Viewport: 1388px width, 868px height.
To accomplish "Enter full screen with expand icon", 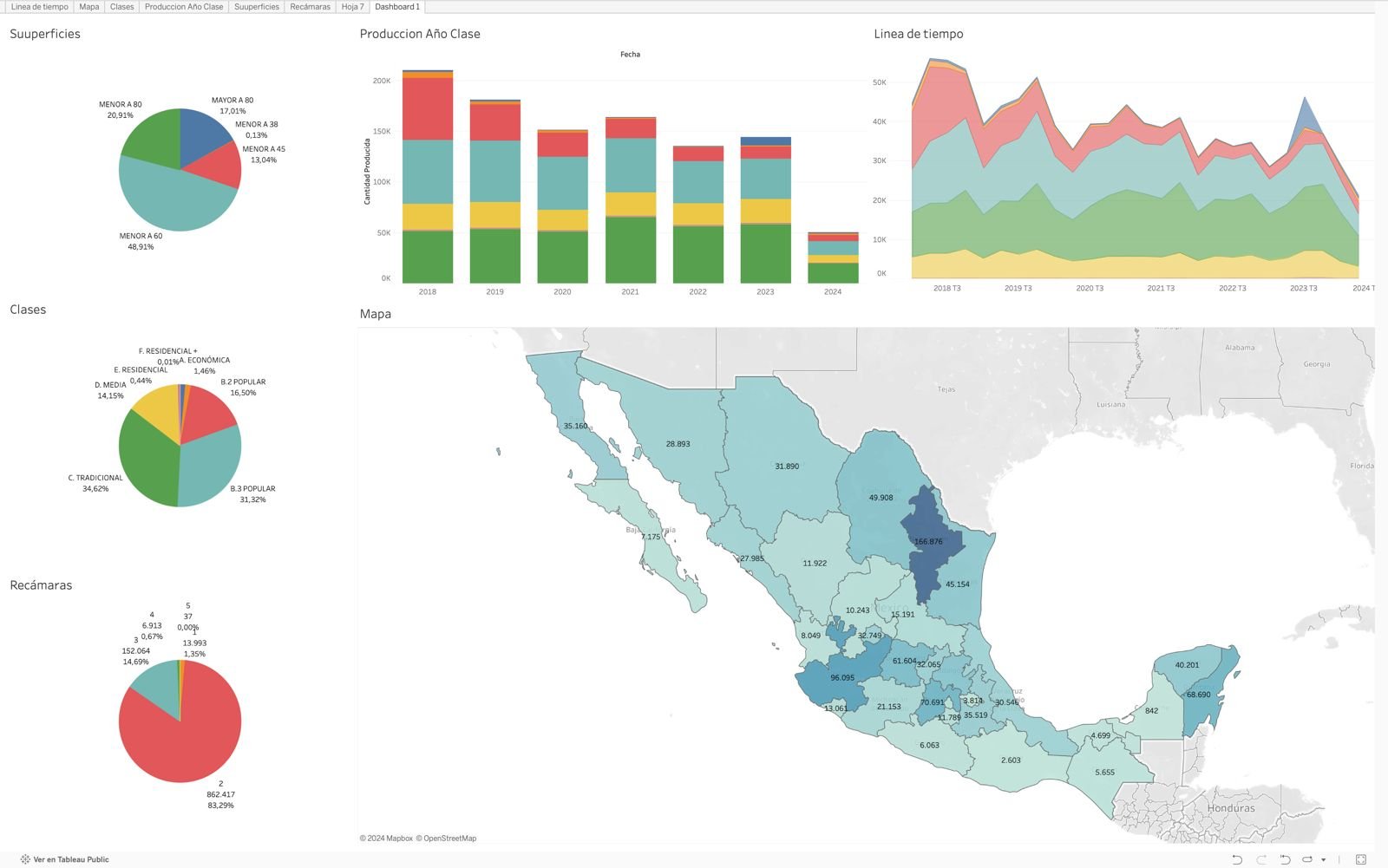I will [x=1361, y=859].
